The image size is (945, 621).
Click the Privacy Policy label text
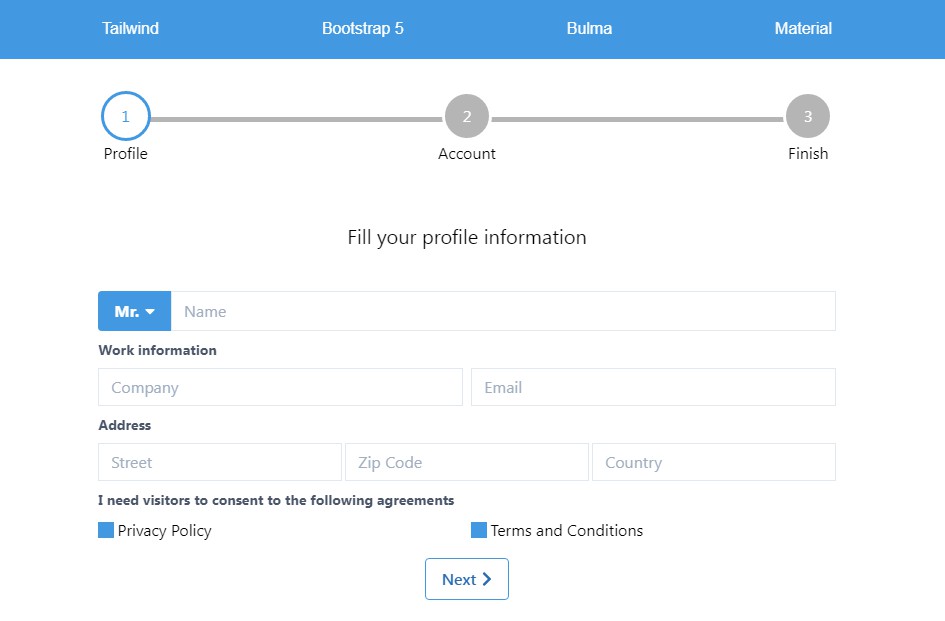pyautogui.click(x=164, y=531)
